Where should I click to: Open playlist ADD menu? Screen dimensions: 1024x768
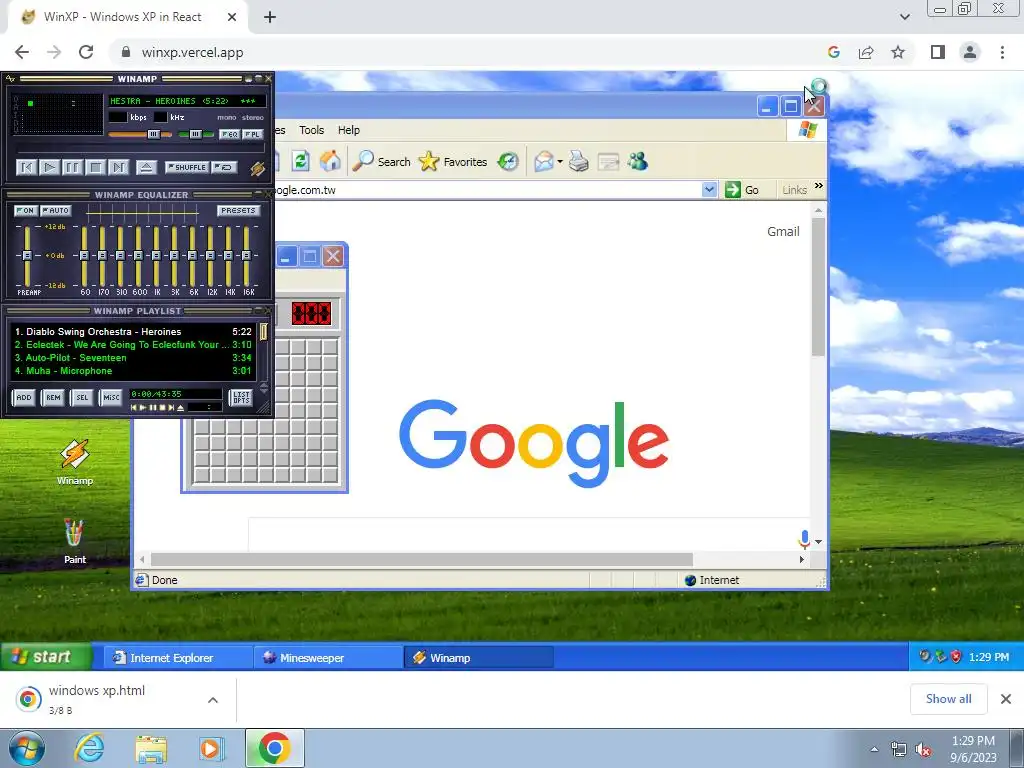tap(24, 398)
